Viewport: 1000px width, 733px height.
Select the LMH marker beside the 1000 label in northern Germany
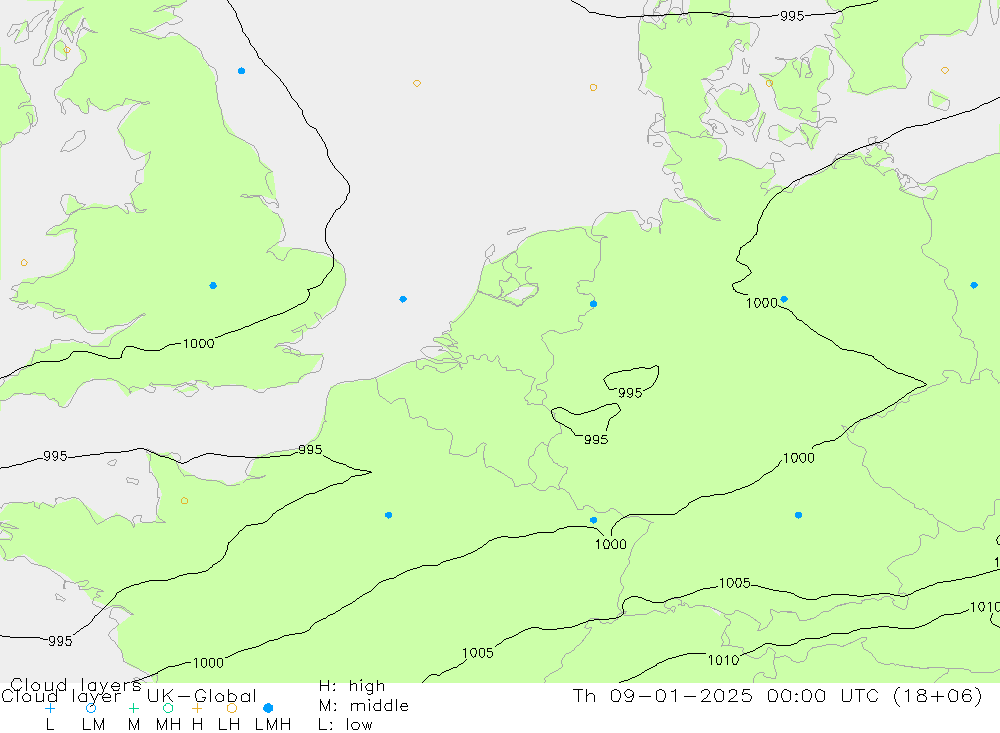tap(784, 299)
